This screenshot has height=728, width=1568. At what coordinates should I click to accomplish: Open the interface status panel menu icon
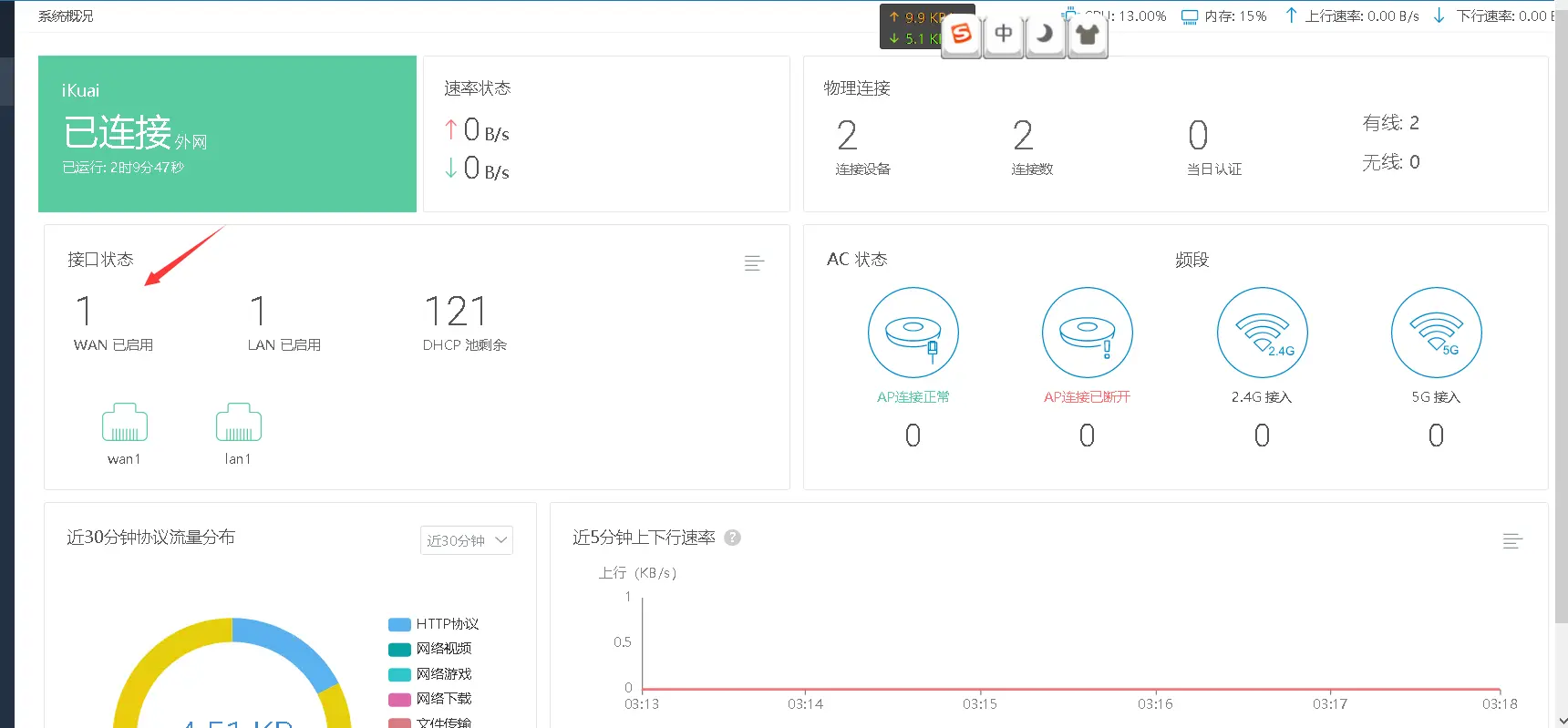[x=754, y=263]
